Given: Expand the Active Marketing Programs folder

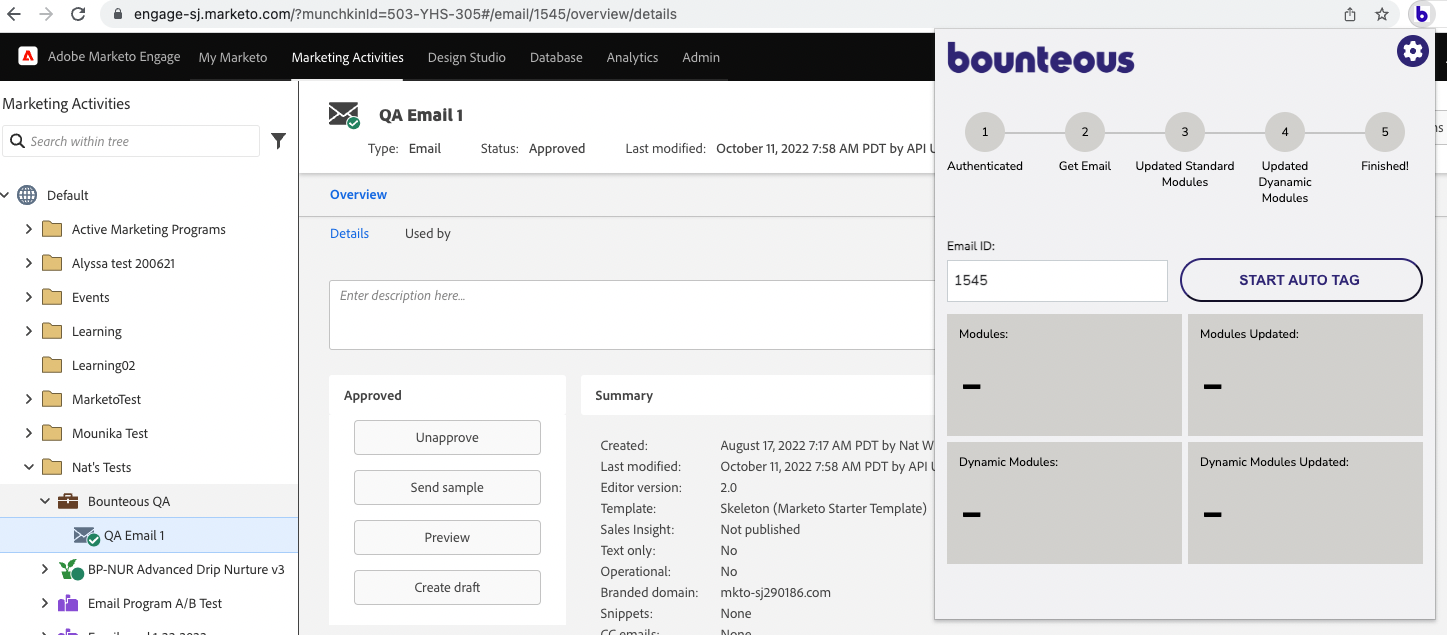Looking at the screenshot, I should 28,229.
